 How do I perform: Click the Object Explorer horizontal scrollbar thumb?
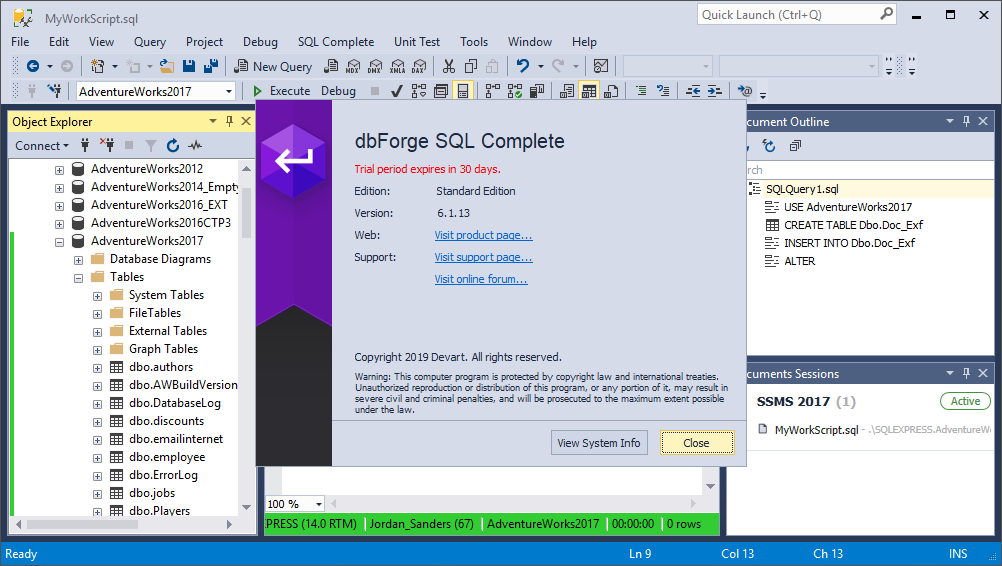coord(82,524)
